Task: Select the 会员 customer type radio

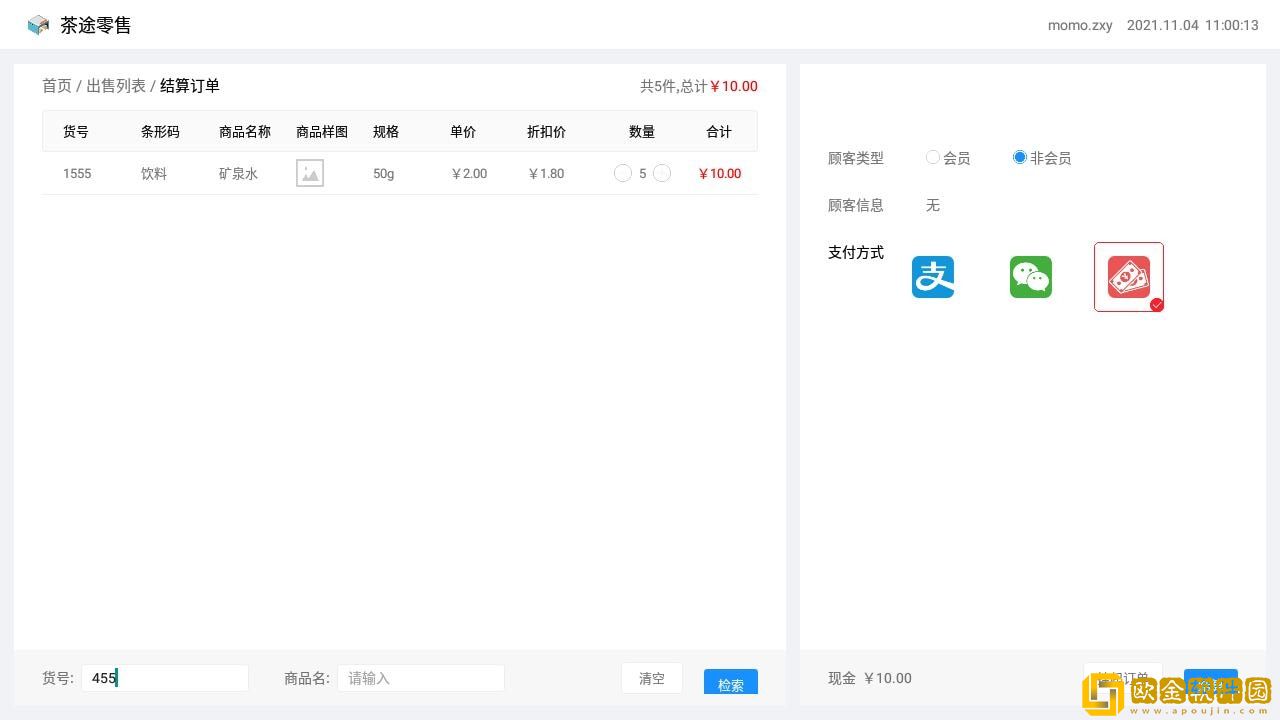Action: [x=933, y=157]
